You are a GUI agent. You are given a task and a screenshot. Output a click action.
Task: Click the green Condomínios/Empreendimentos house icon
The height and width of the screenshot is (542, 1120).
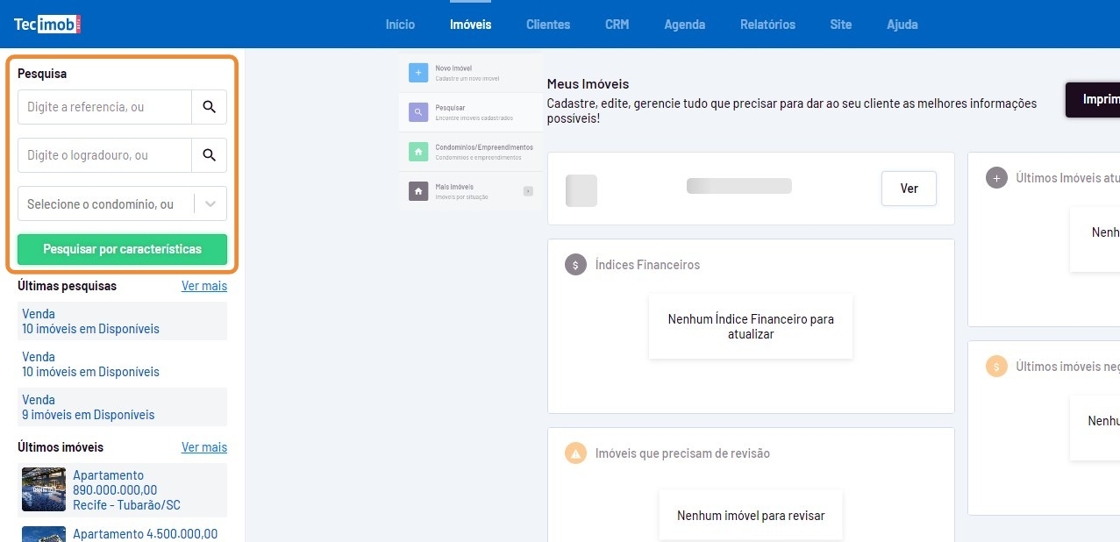point(418,152)
